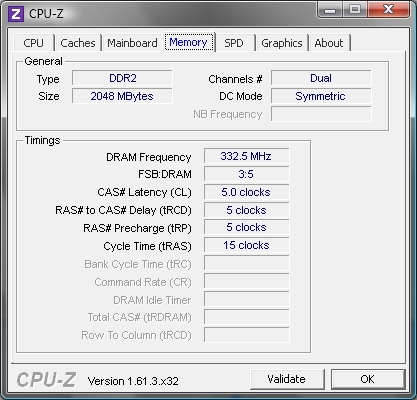Screen dimensions: 417x400
Task: Click the CAS# Latency value 5.0 clocks
Action: click(246, 192)
